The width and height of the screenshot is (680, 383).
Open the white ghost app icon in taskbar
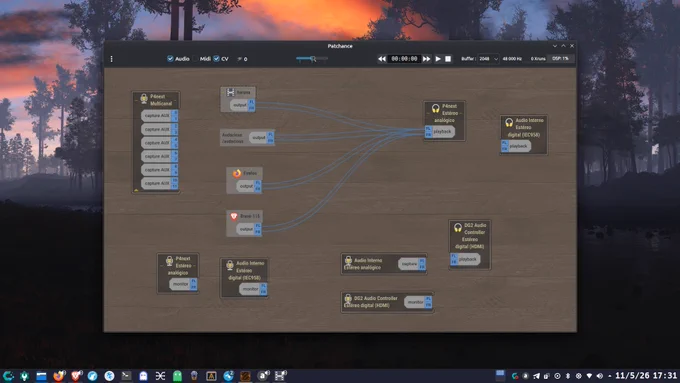143,376
